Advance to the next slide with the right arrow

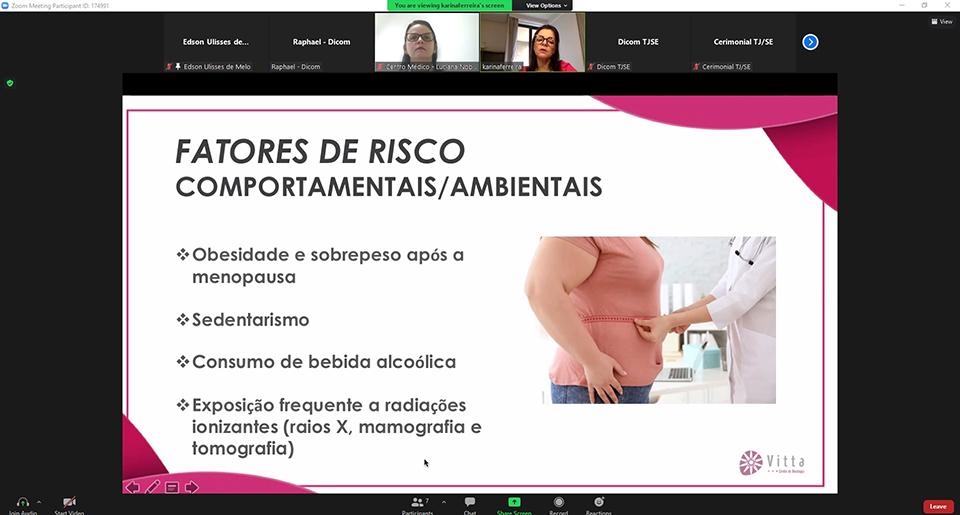(192, 487)
